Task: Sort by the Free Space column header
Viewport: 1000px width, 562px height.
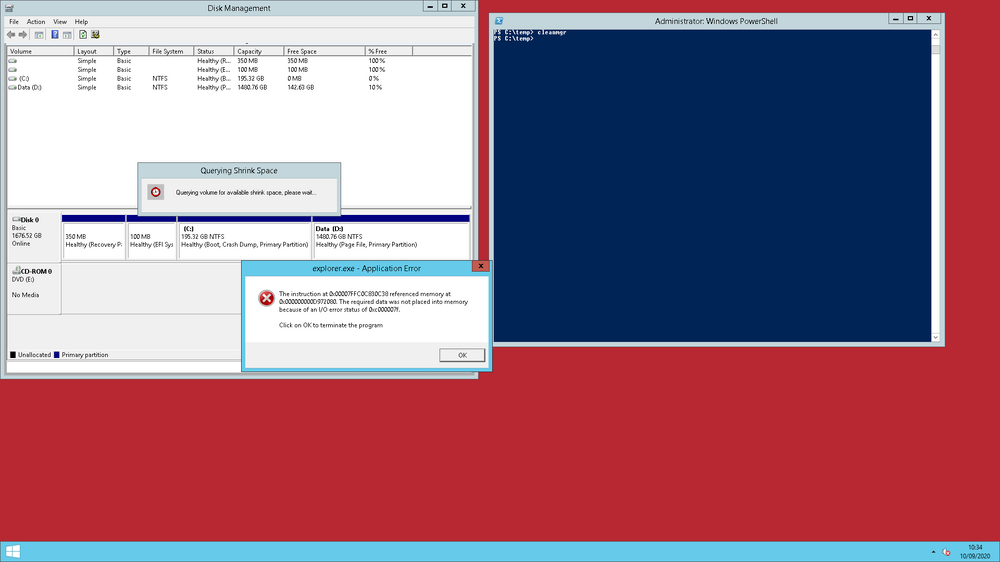Action: tap(325, 51)
